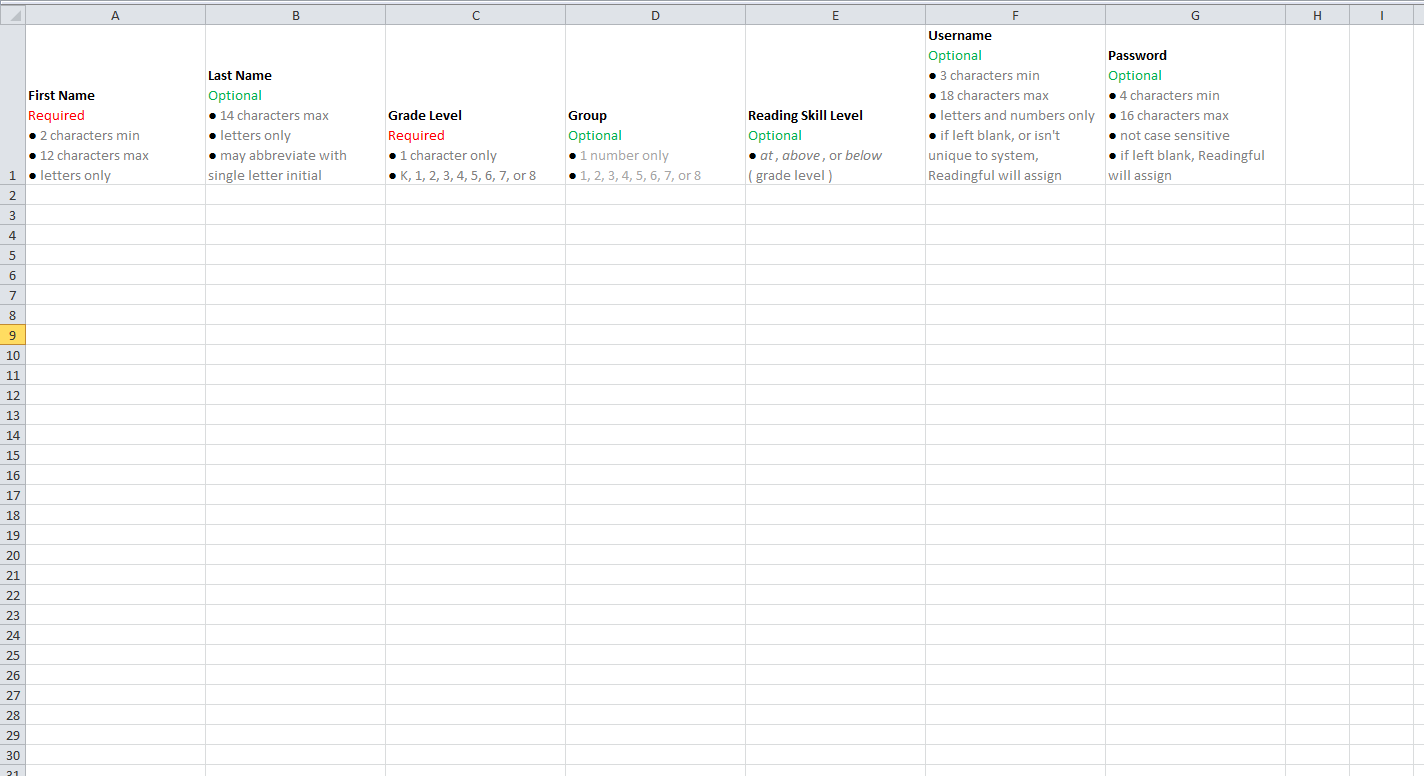Select the row 20 header
Image resolution: width=1424 pixels, height=776 pixels.
coord(13,555)
